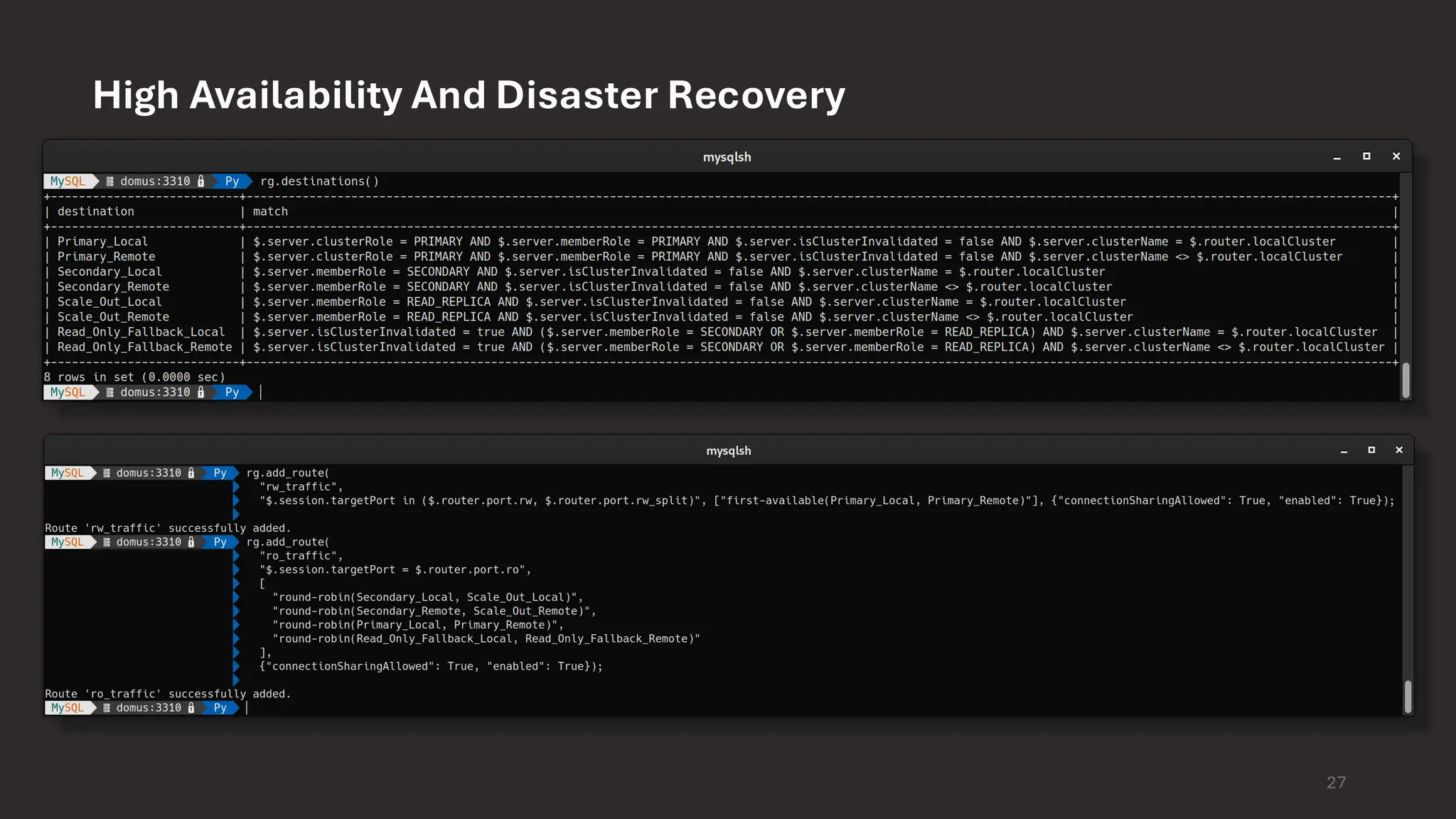The image size is (1456, 819).
Task: Click the scrollbar thumb in the add_route terminal
Action: [1408, 697]
